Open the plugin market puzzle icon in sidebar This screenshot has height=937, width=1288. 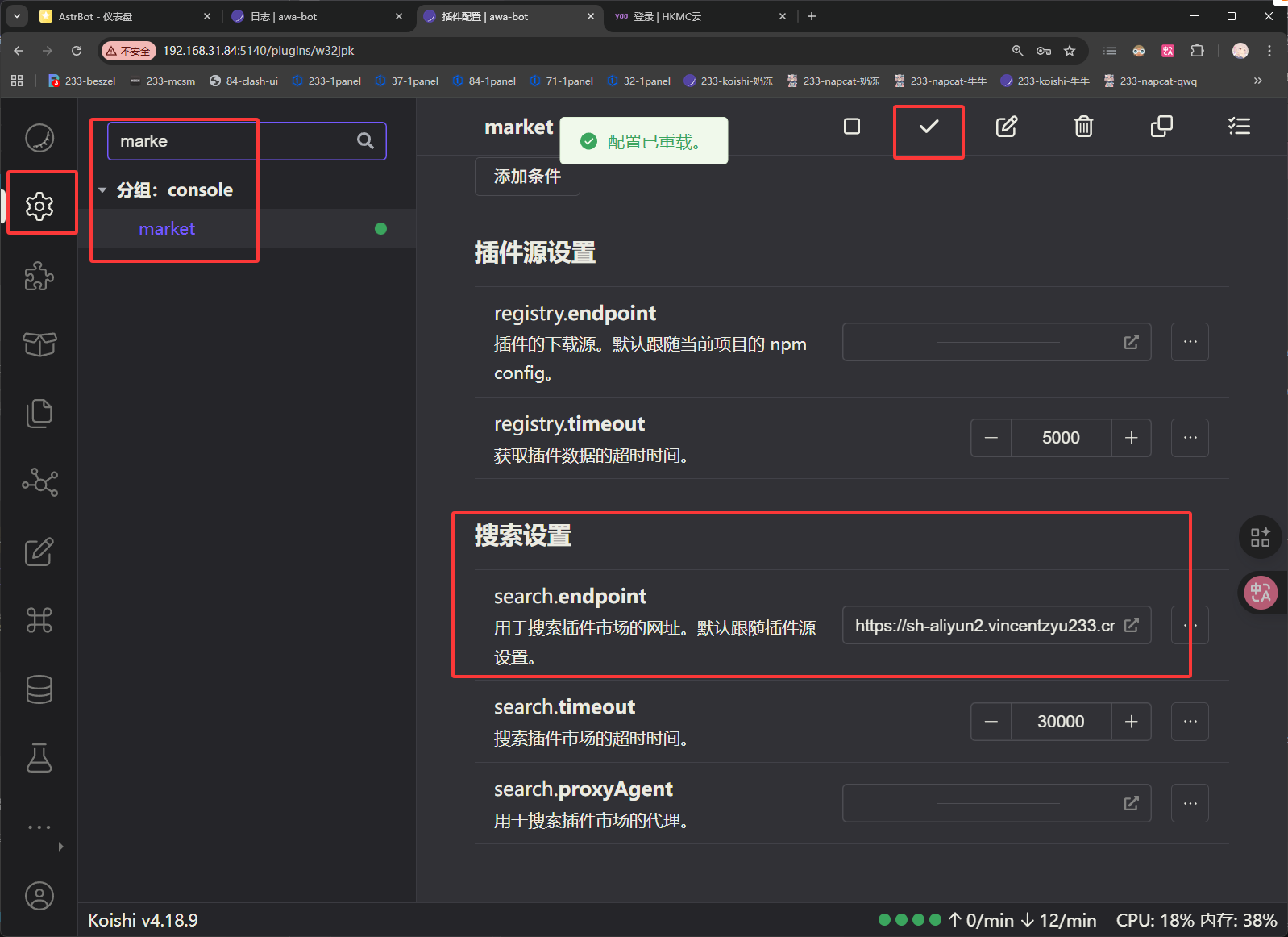39,277
